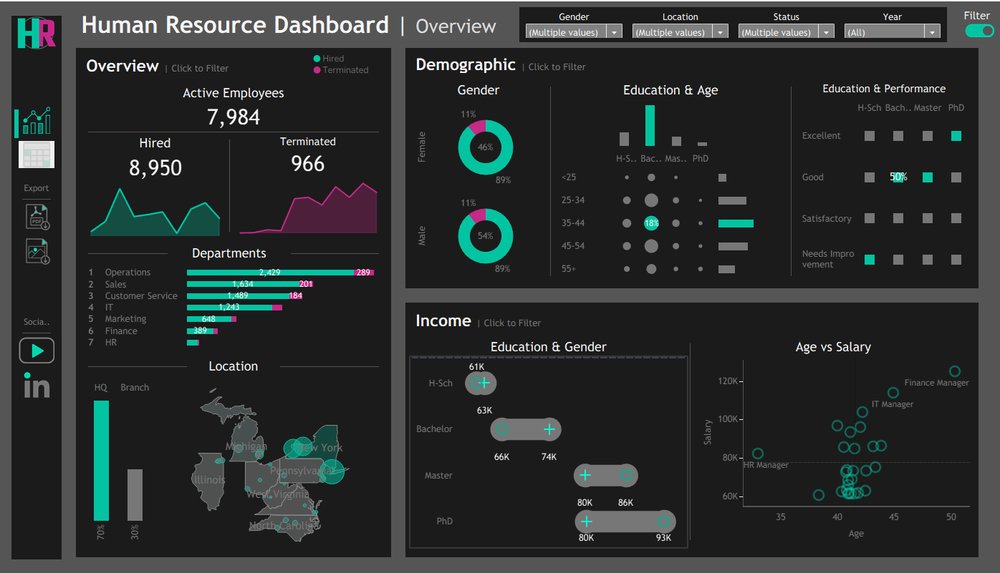
Task: Switch to the table details page icon
Action: (x=36, y=154)
